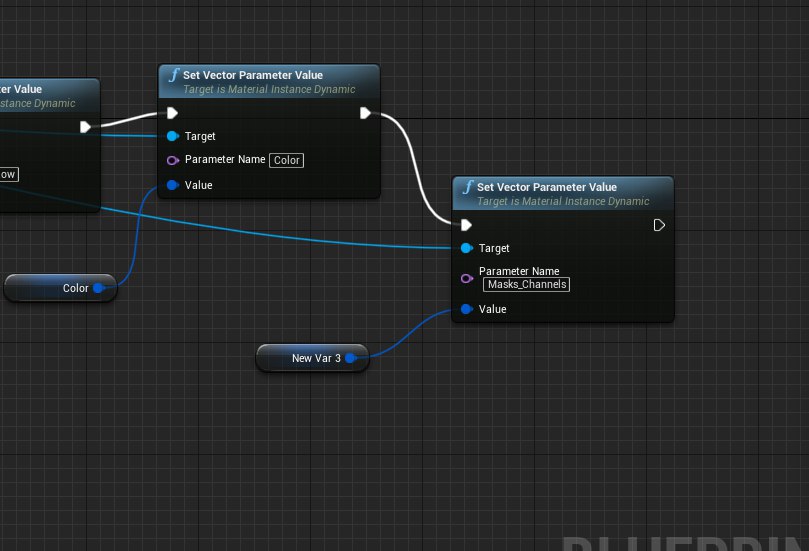Select the Color variable getter node
The height and width of the screenshot is (551, 809).
(60, 288)
